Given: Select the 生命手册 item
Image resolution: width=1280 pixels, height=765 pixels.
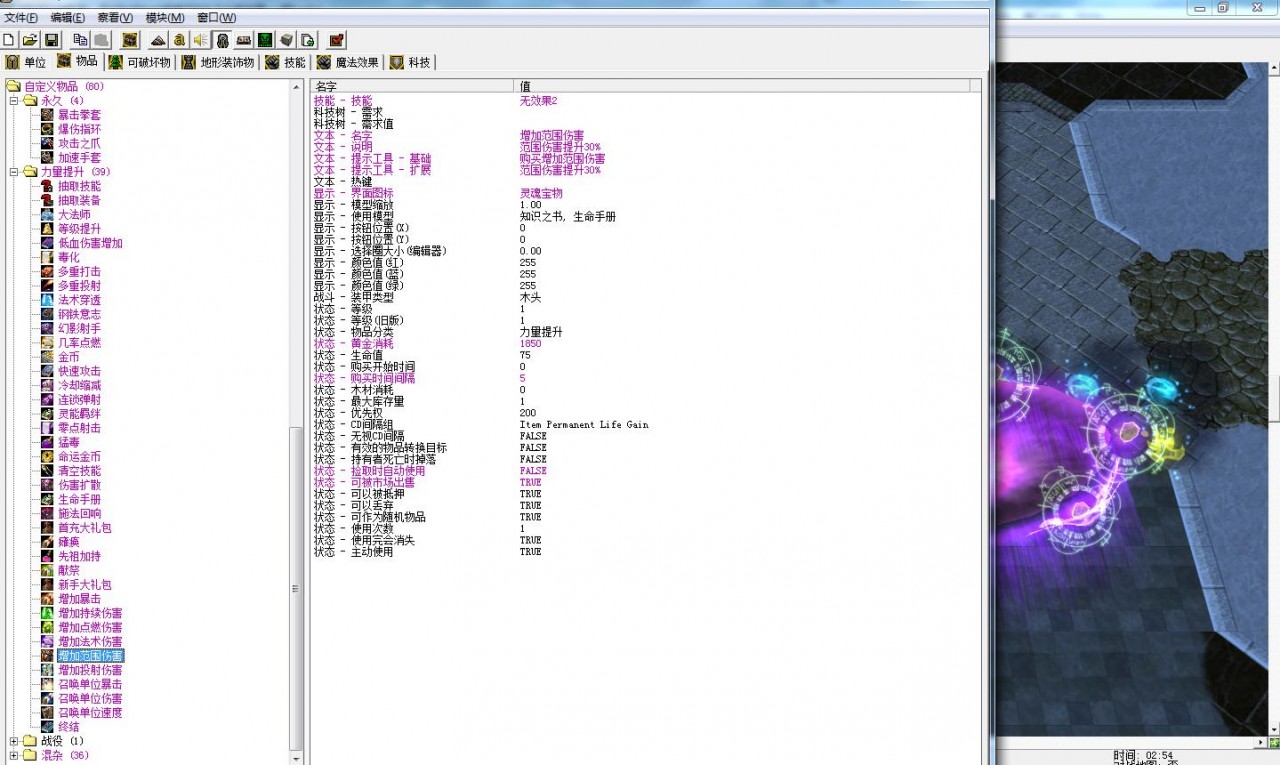Looking at the screenshot, I should [79, 499].
